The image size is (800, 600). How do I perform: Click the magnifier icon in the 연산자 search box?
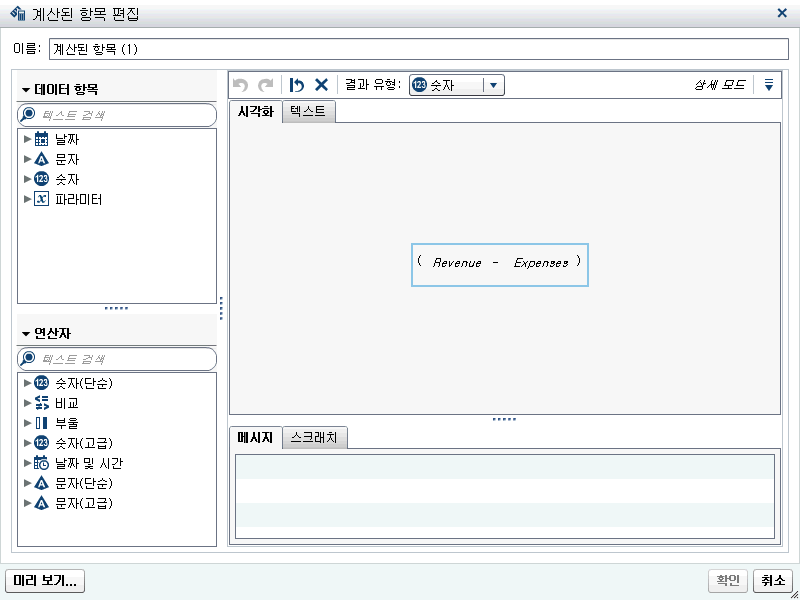click(x=30, y=358)
